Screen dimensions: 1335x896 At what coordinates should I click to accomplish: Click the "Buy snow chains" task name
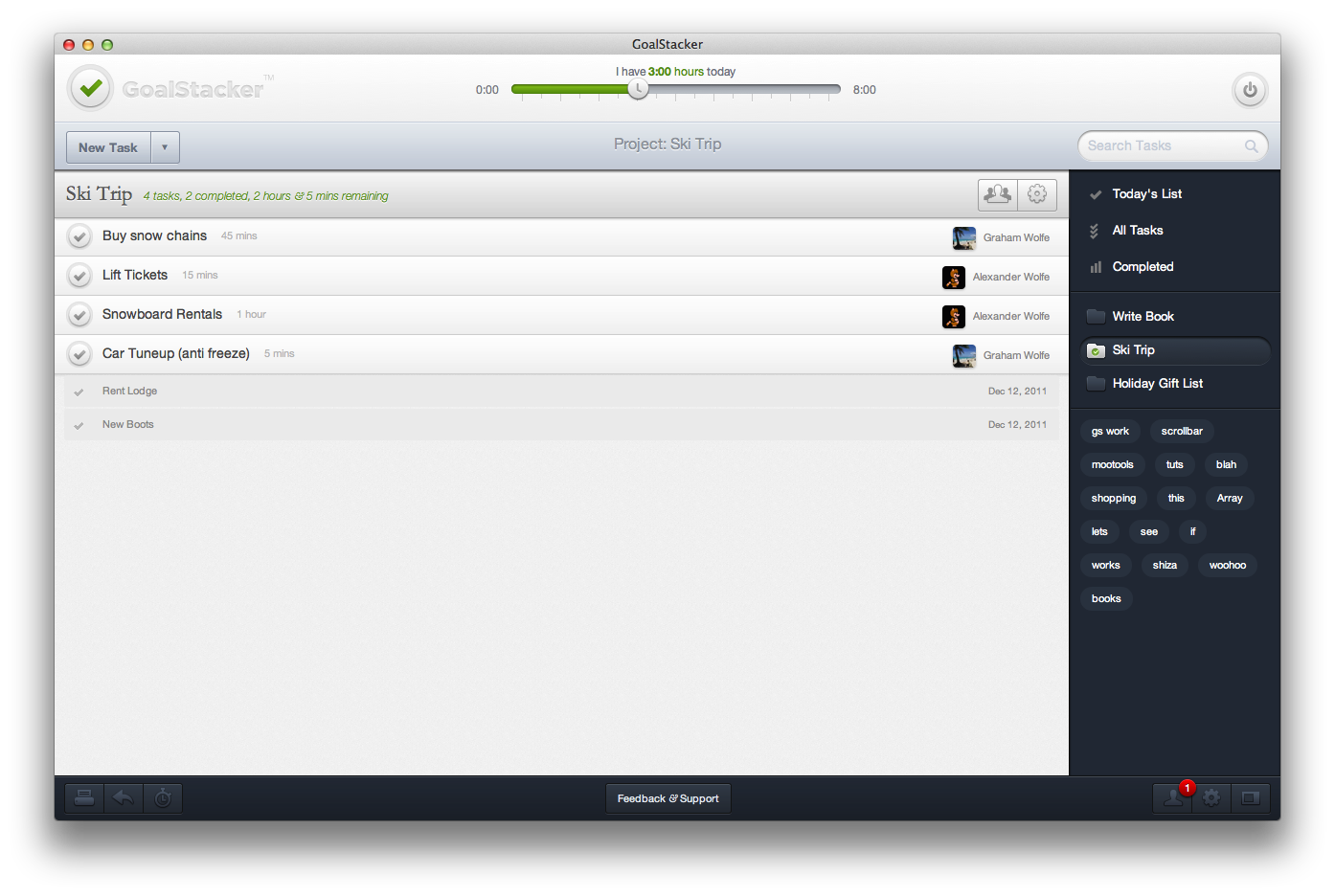[154, 235]
